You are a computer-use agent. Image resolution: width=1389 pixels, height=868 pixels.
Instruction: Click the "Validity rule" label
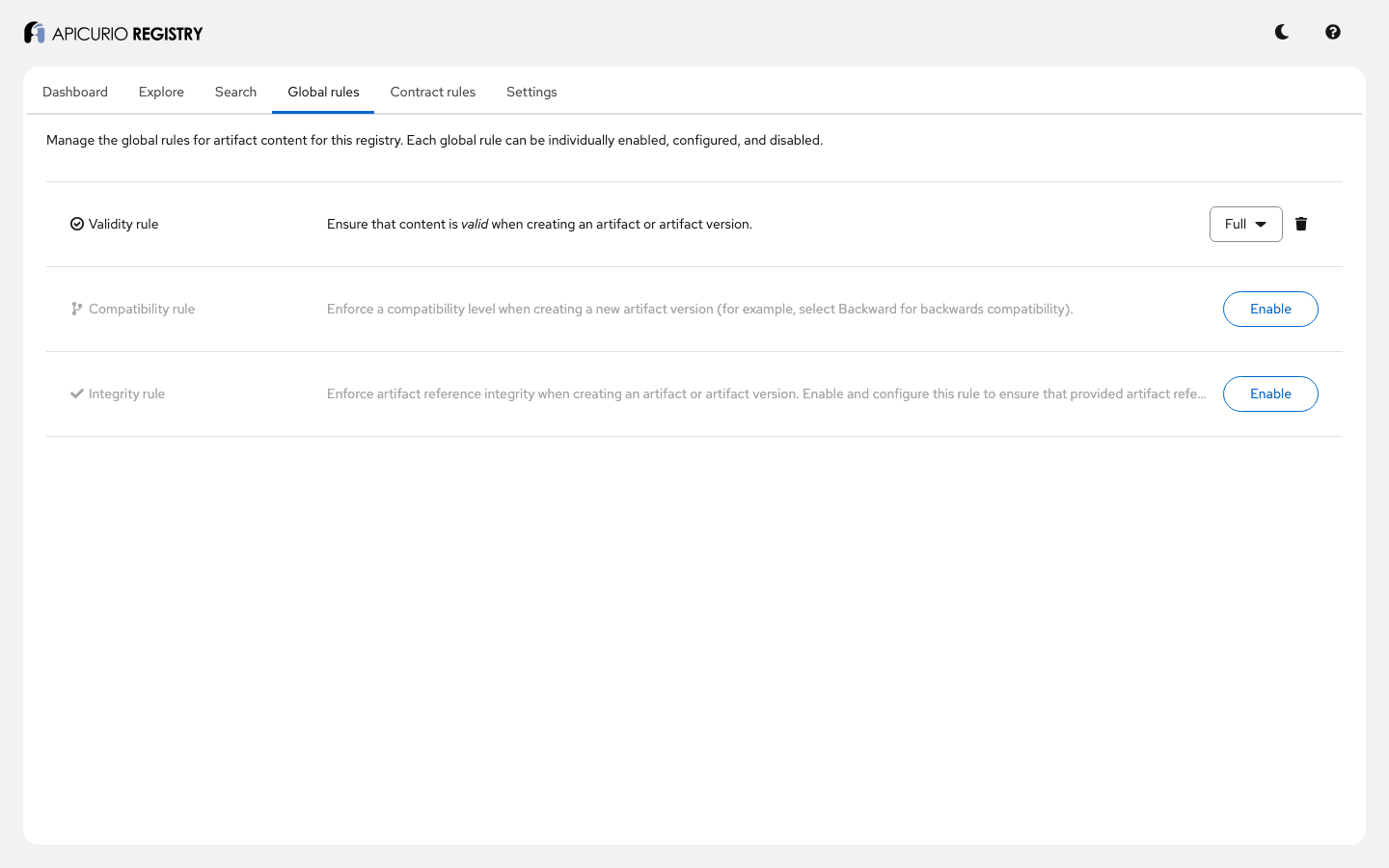123,224
